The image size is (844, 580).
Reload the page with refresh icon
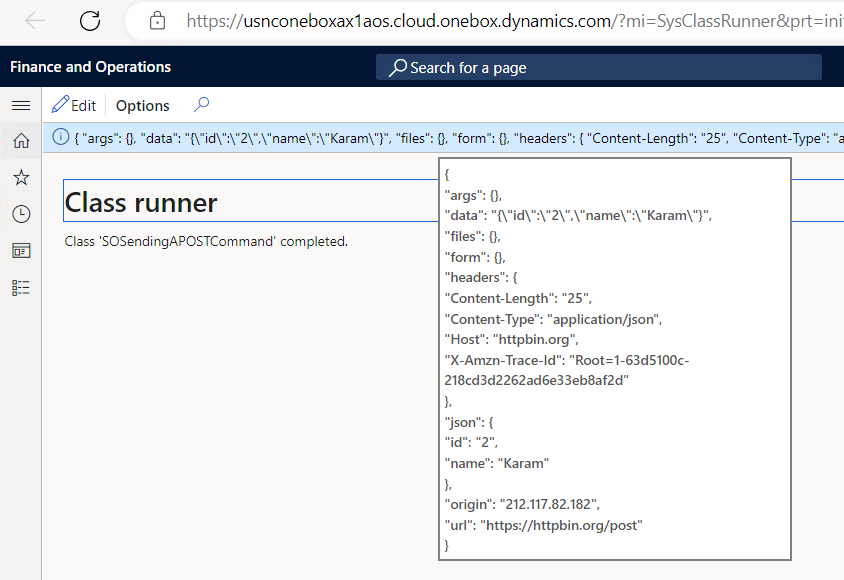(90, 21)
